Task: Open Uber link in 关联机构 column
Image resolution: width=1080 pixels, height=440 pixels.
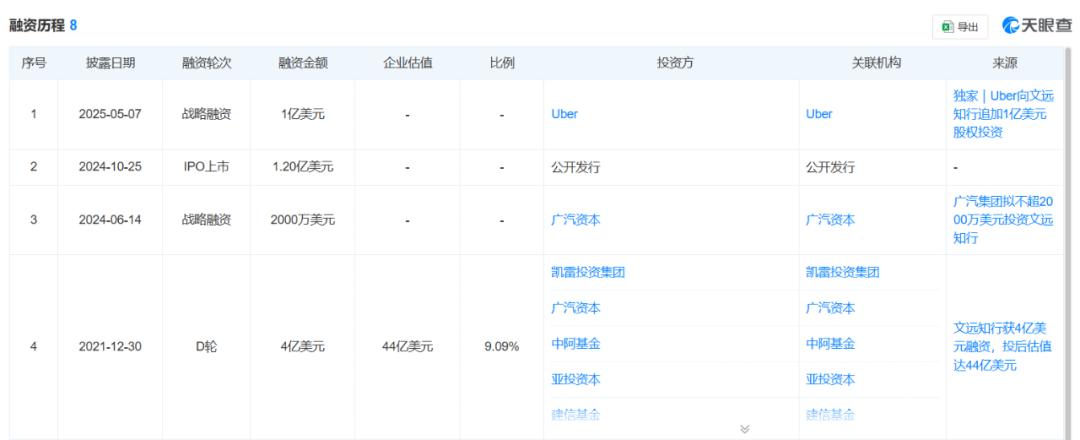Action: coord(819,114)
